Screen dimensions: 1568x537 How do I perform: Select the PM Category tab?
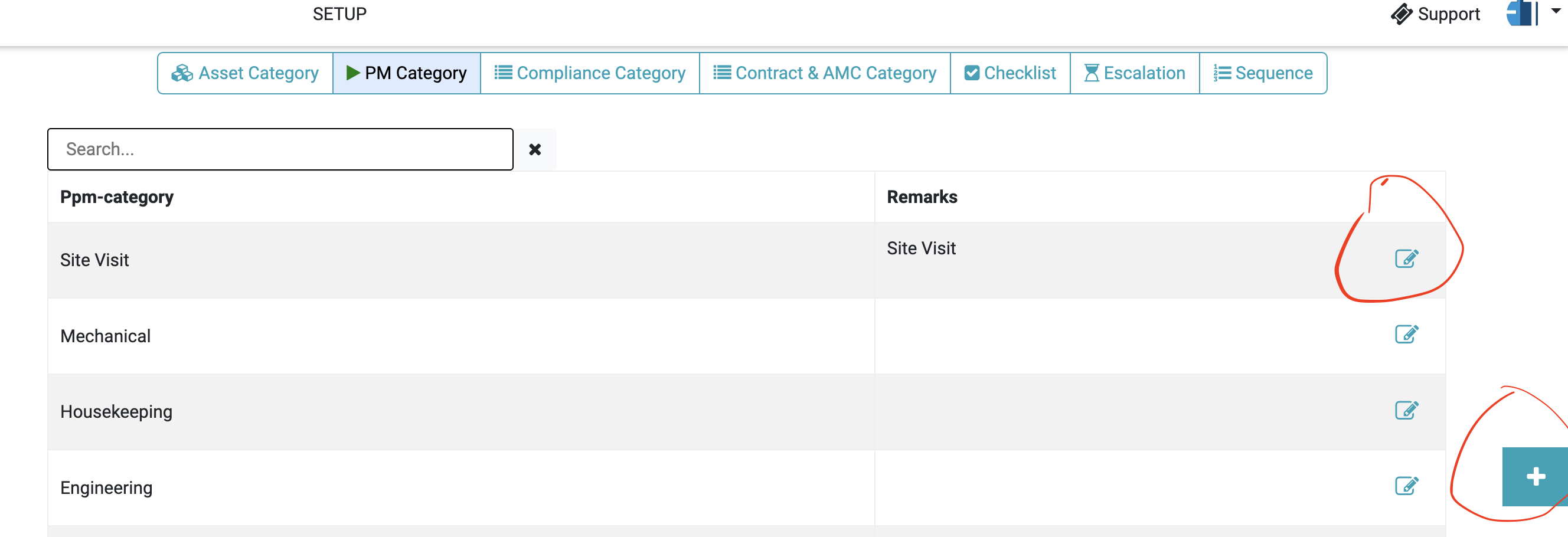(407, 73)
